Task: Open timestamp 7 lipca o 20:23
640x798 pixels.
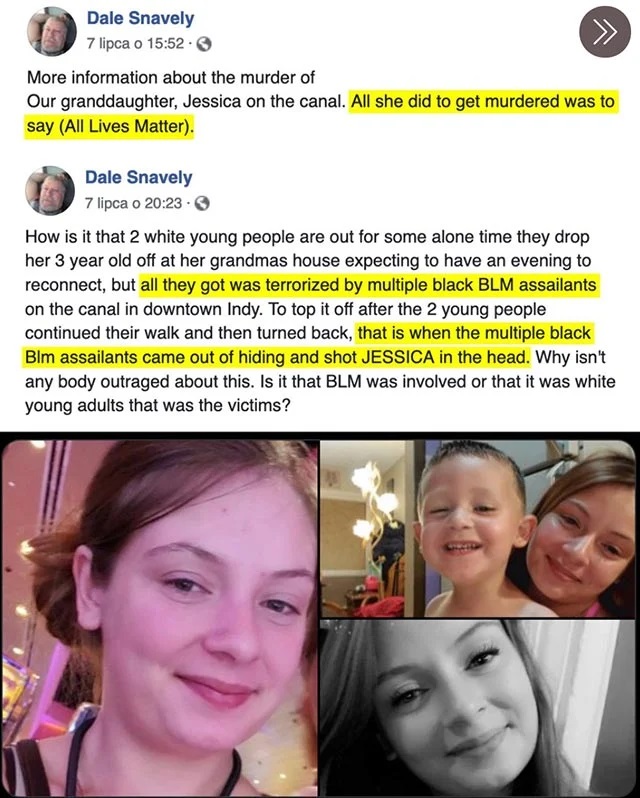Action: [133, 203]
